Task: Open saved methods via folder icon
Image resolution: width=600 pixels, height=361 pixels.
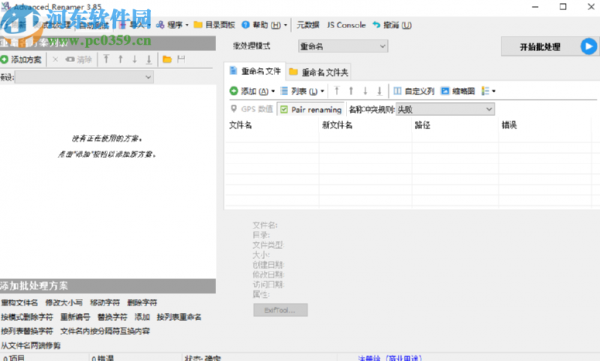Action: click(x=167, y=59)
